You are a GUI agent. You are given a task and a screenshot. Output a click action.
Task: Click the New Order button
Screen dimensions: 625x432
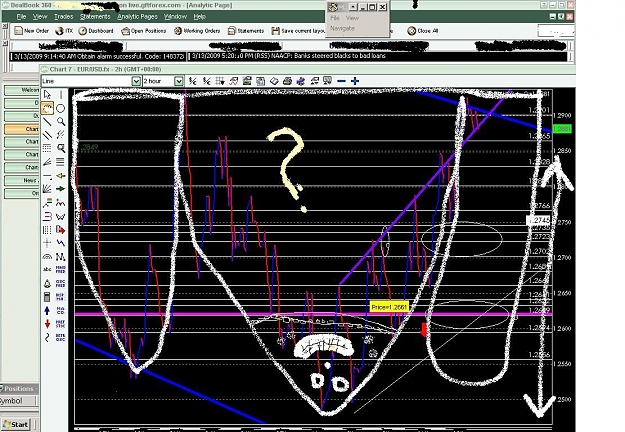(x=31, y=31)
